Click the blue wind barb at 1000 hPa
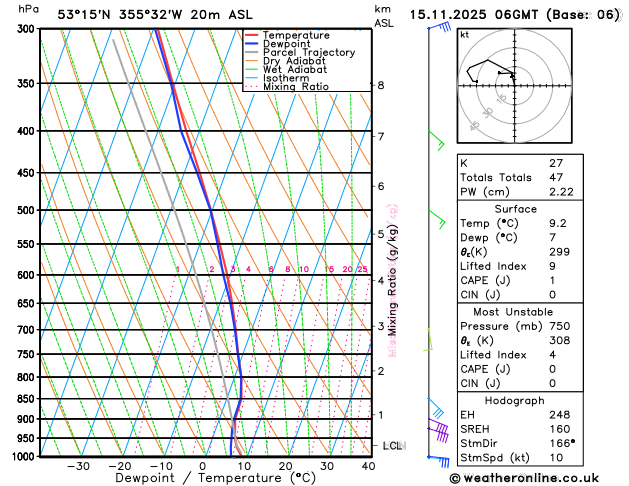Image resolution: width=629 pixels, height=486 pixels. point(439,462)
